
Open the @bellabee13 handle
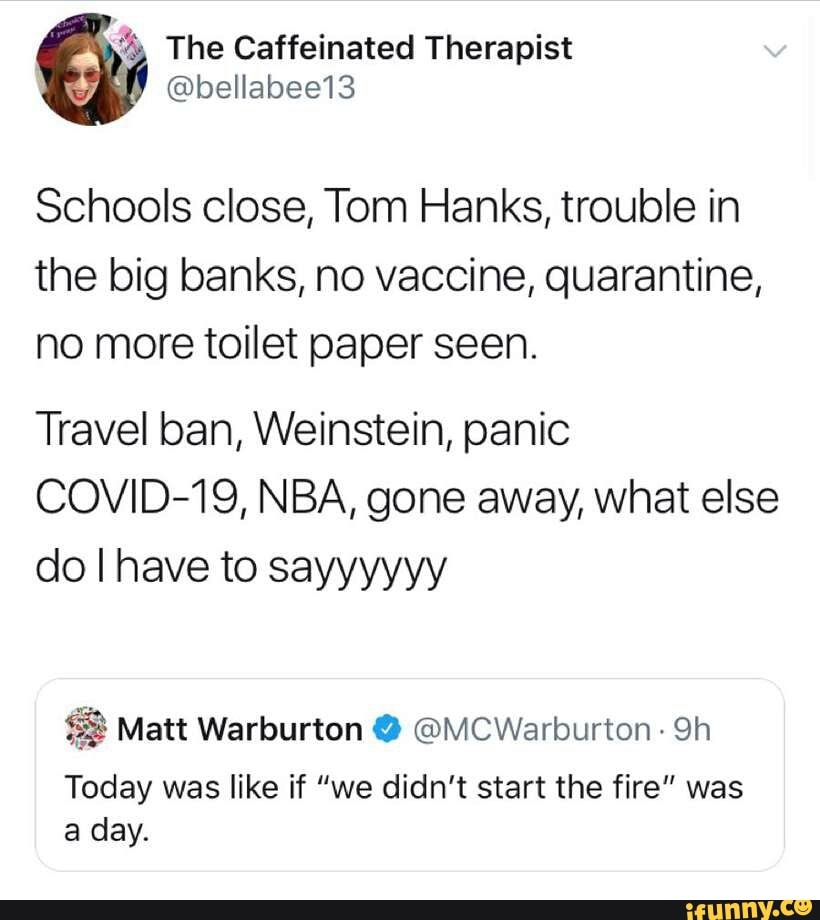[x=260, y=89]
